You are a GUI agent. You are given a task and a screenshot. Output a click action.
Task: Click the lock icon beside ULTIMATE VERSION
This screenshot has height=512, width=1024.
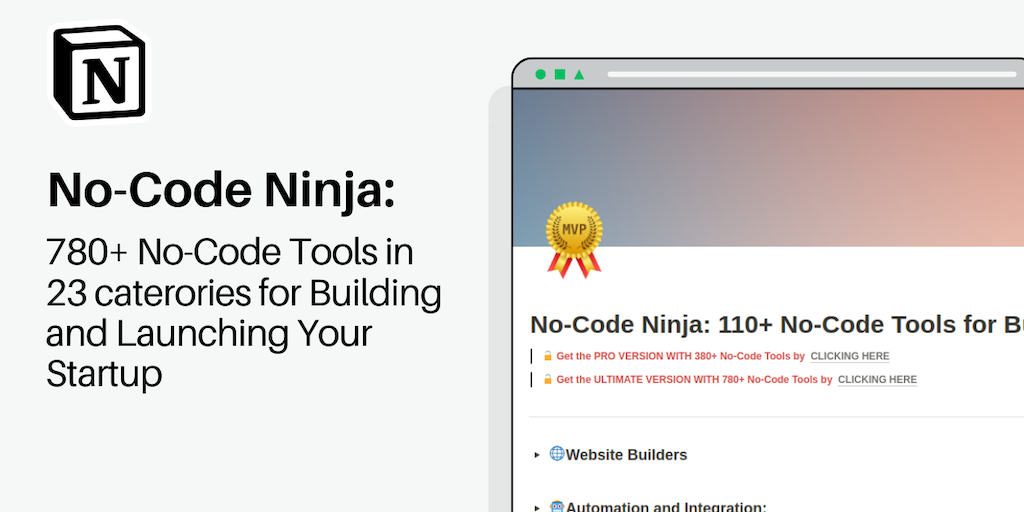(x=548, y=379)
